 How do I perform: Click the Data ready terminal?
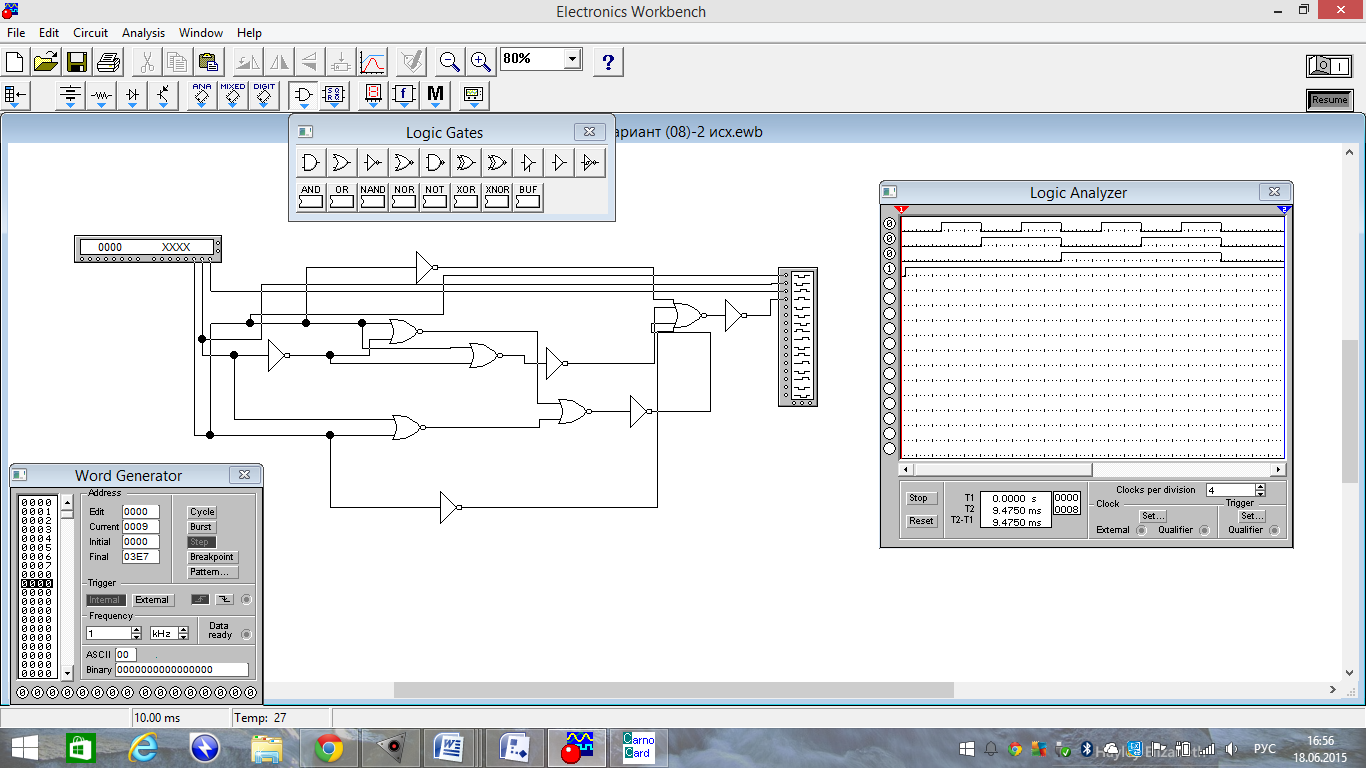coord(246,634)
